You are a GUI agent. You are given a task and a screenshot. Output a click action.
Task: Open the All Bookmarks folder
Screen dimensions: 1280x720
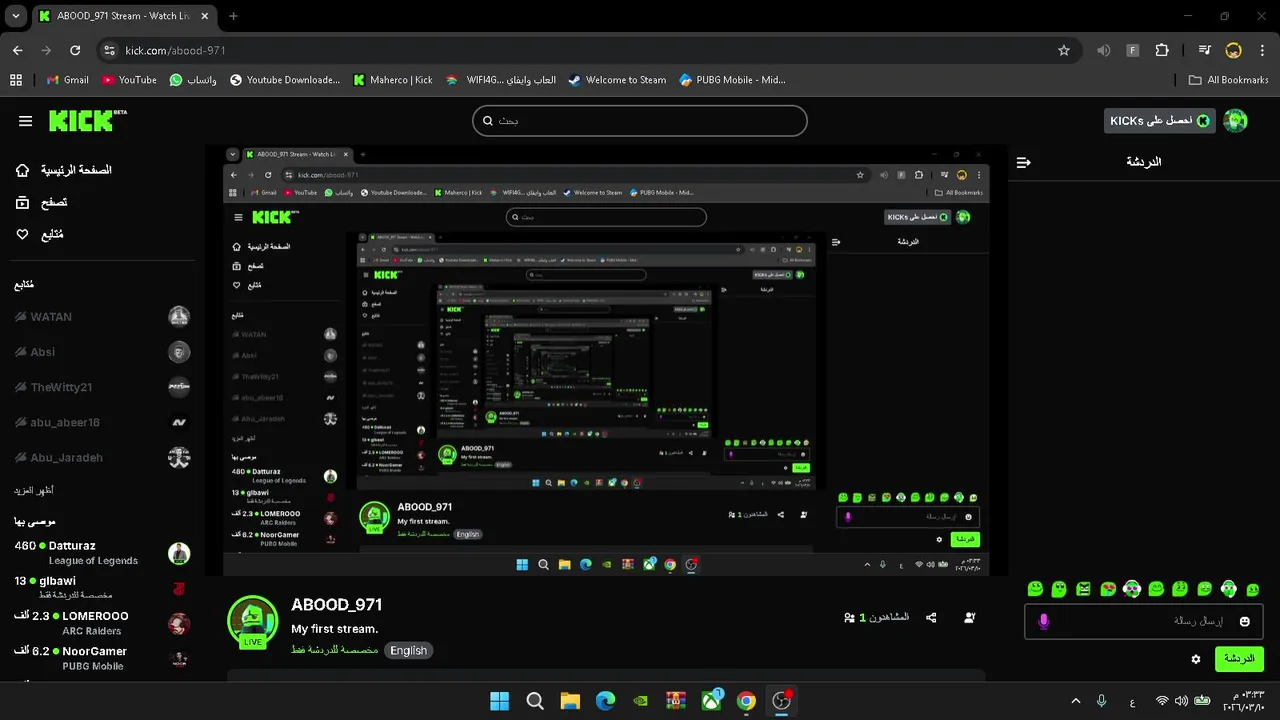point(1229,80)
